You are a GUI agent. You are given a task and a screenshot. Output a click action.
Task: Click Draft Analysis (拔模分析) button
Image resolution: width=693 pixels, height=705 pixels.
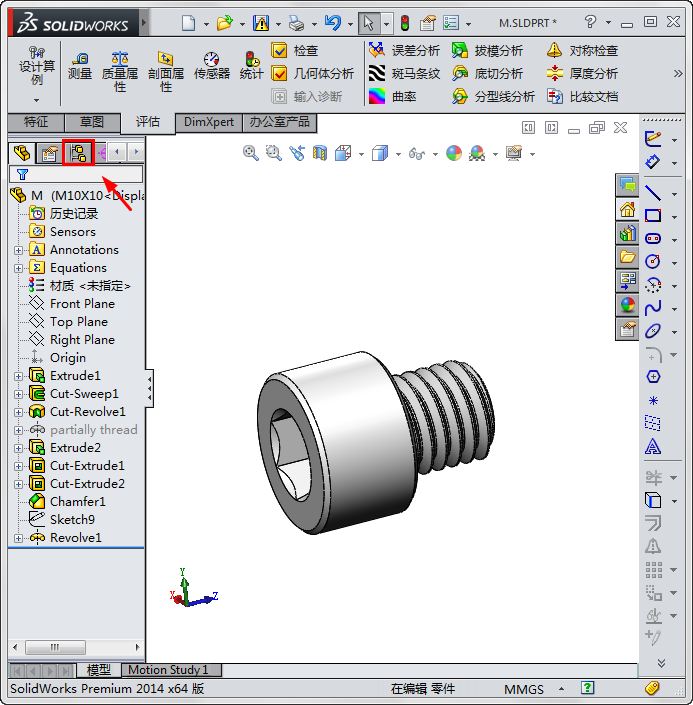[x=487, y=50]
